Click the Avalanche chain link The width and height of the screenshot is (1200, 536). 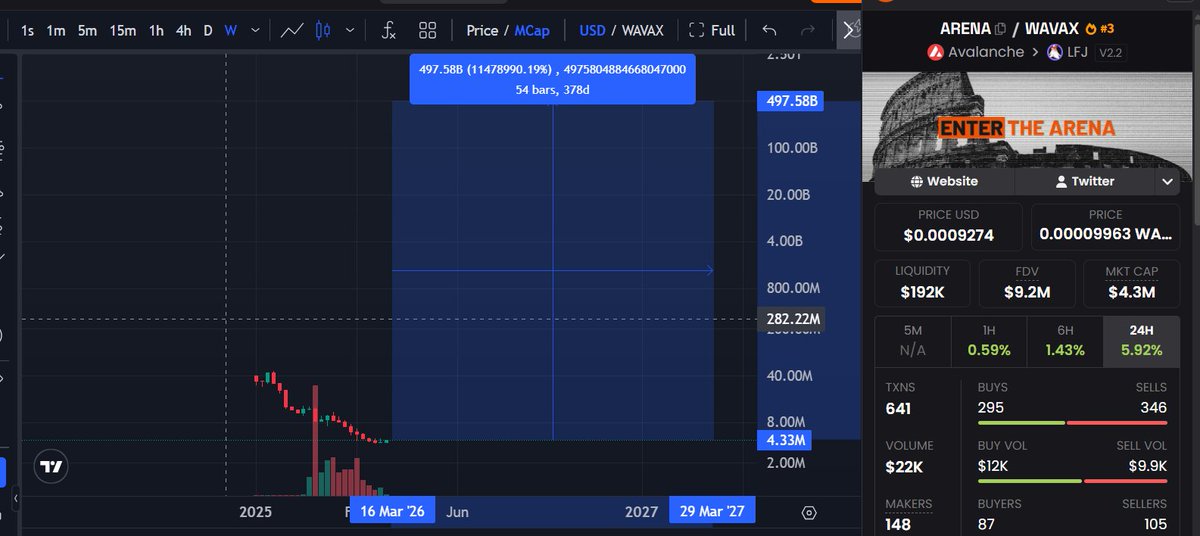975,52
